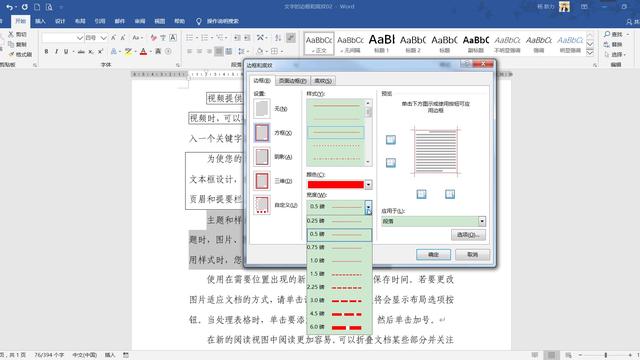Click the justify alignment icon
The height and width of the screenshot is (360, 640).
(x=219, y=51)
